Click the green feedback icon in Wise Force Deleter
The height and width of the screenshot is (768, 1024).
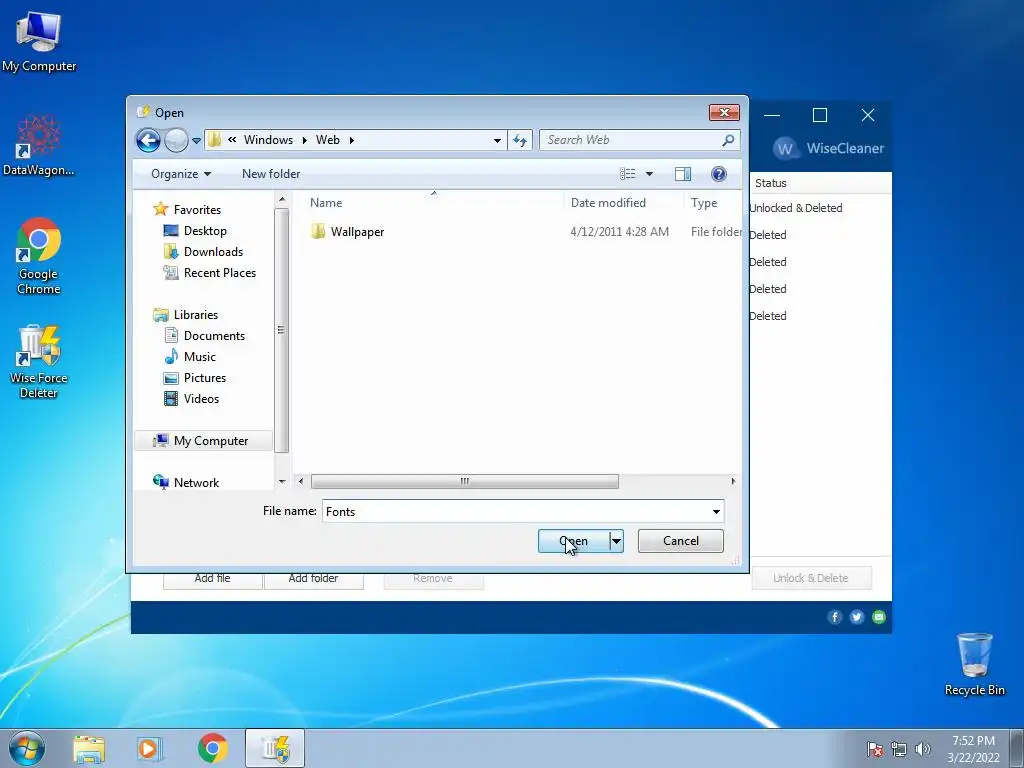point(879,617)
